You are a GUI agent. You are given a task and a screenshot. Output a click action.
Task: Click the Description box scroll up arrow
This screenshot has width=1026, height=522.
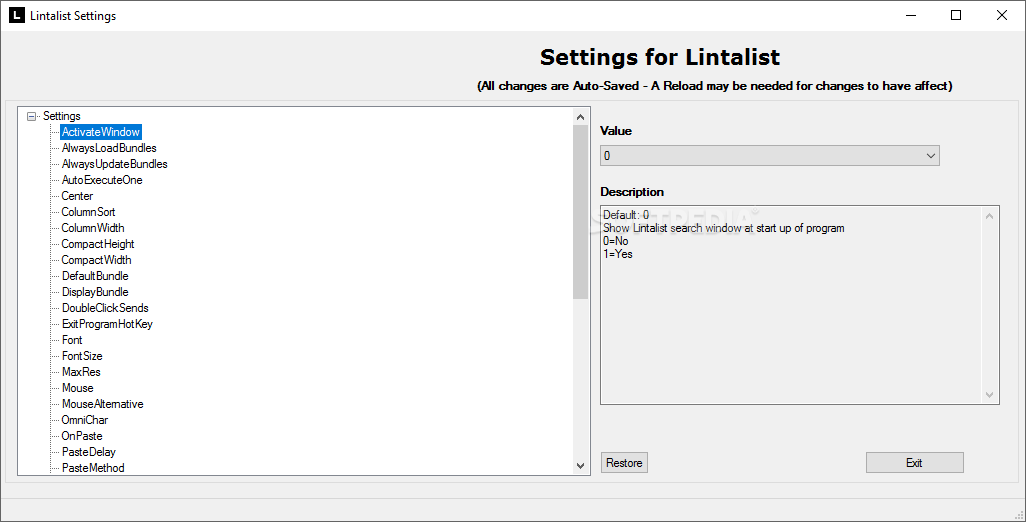tap(989, 216)
